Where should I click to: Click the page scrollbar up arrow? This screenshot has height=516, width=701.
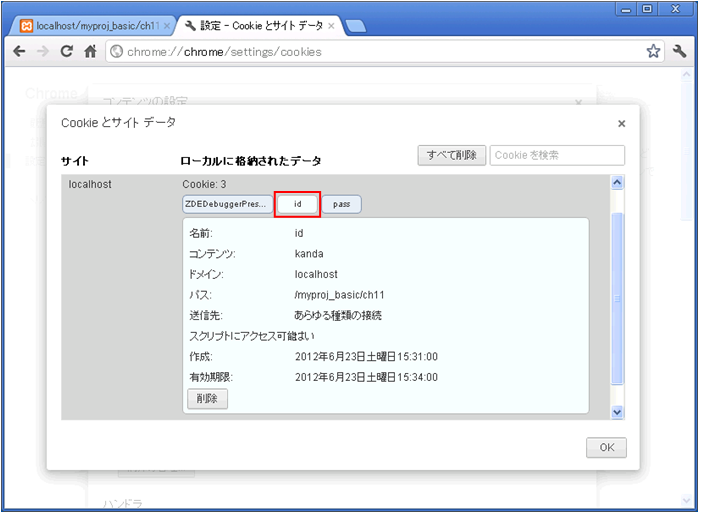click(686, 75)
